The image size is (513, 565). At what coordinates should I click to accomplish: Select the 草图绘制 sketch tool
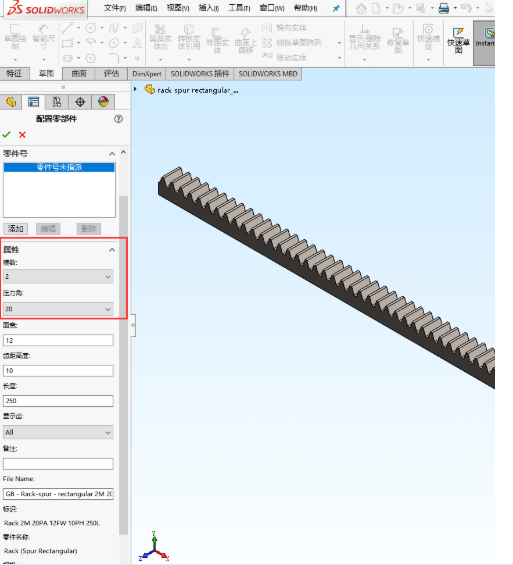tap(15, 38)
